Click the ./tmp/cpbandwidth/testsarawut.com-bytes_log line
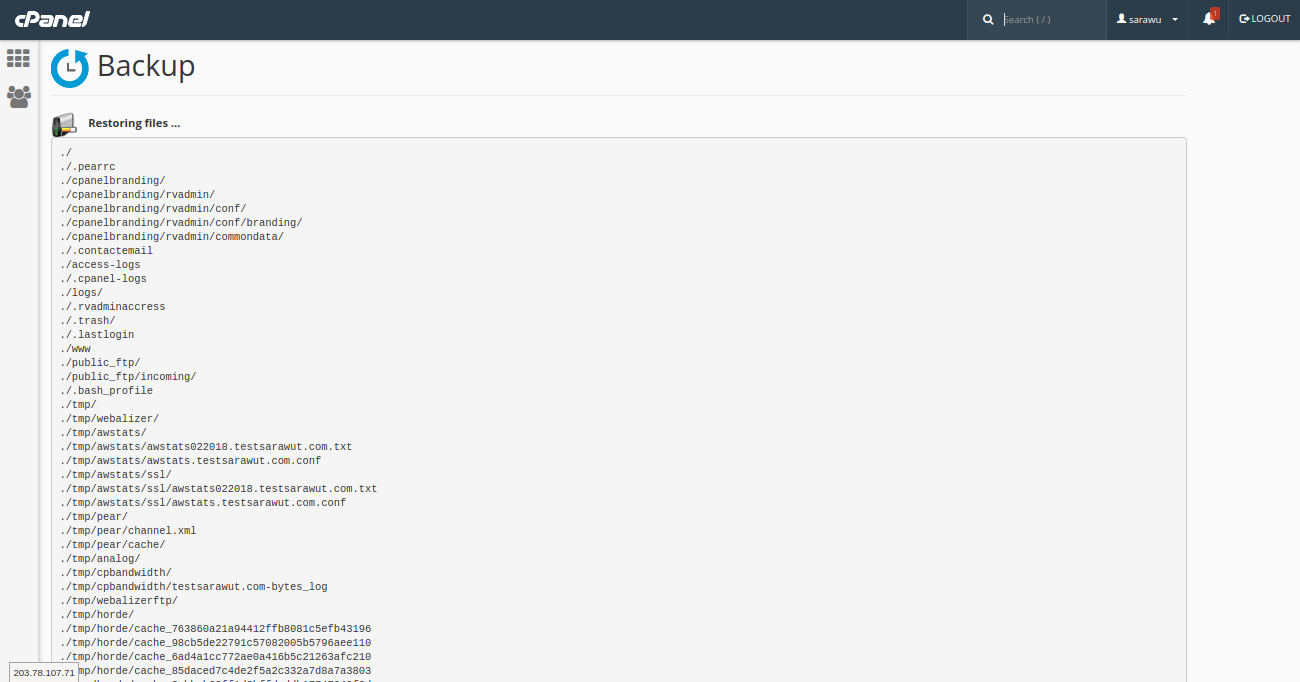1300x682 pixels. [193, 587]
